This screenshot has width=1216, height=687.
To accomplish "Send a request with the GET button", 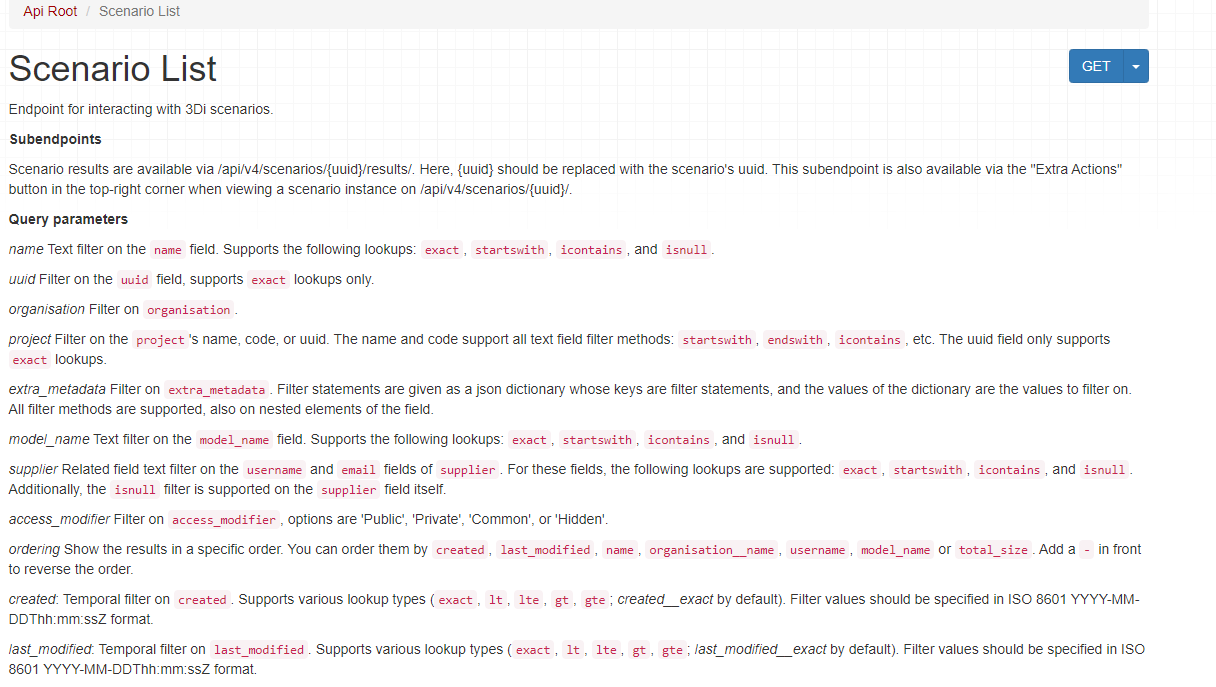I will point(1096,66).
